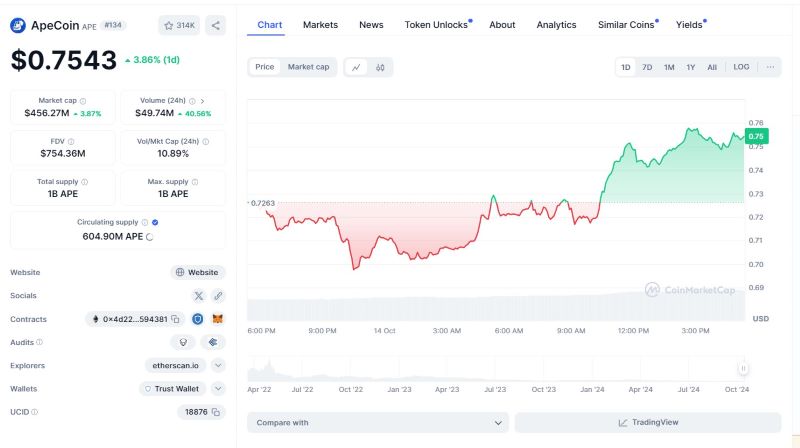Viewport: 800px width, 448px height.
Task: Show UCID info icon
Action: coord(35,412)
